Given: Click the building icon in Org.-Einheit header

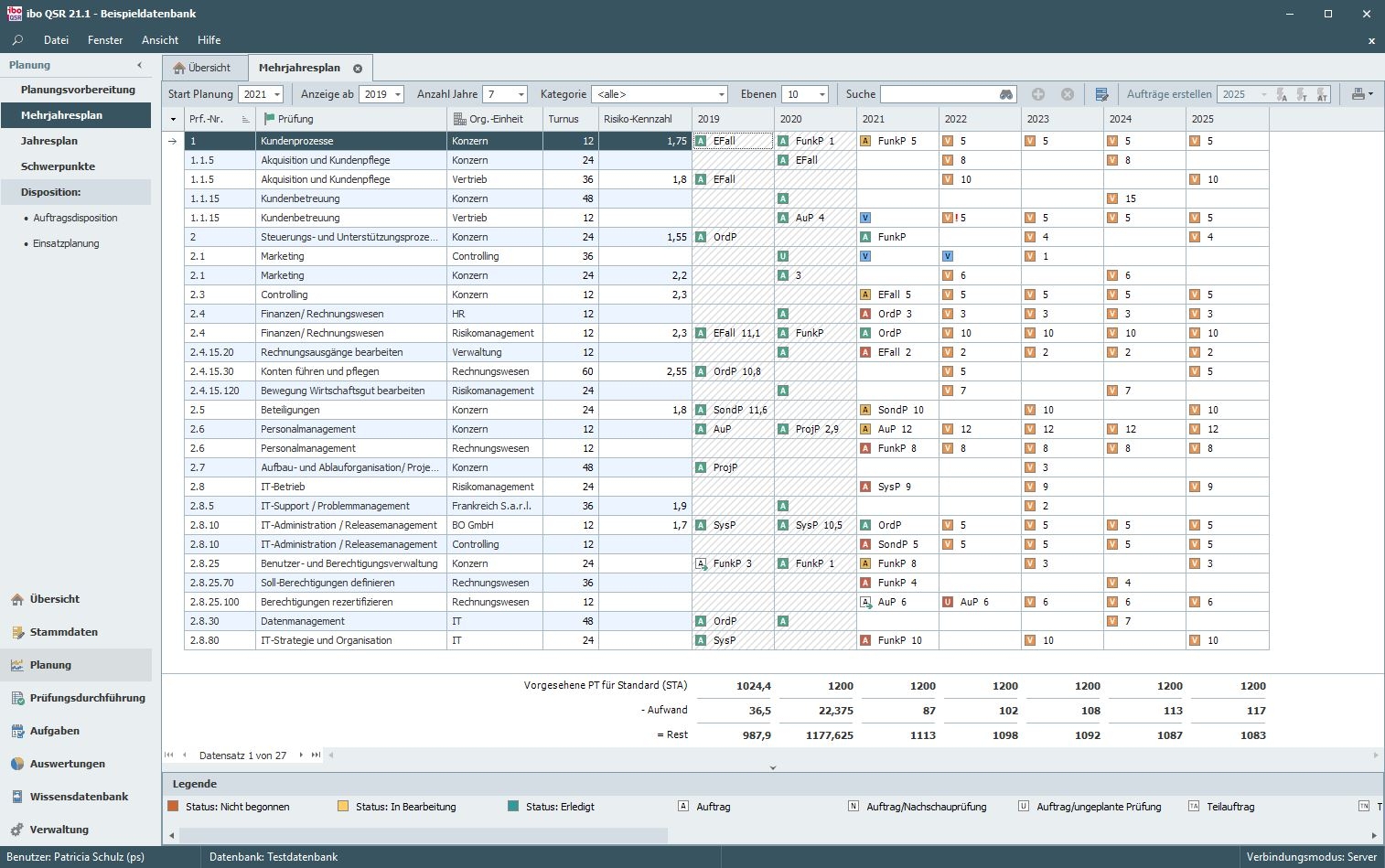Looking at the screenshot, I should coord(459,119).
